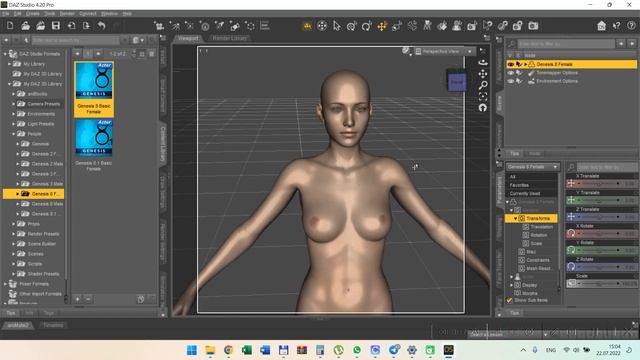Toggle selectability arrow icon of Environment Options
The height and width of the screenshot is (360, 640).
(519, 81)
